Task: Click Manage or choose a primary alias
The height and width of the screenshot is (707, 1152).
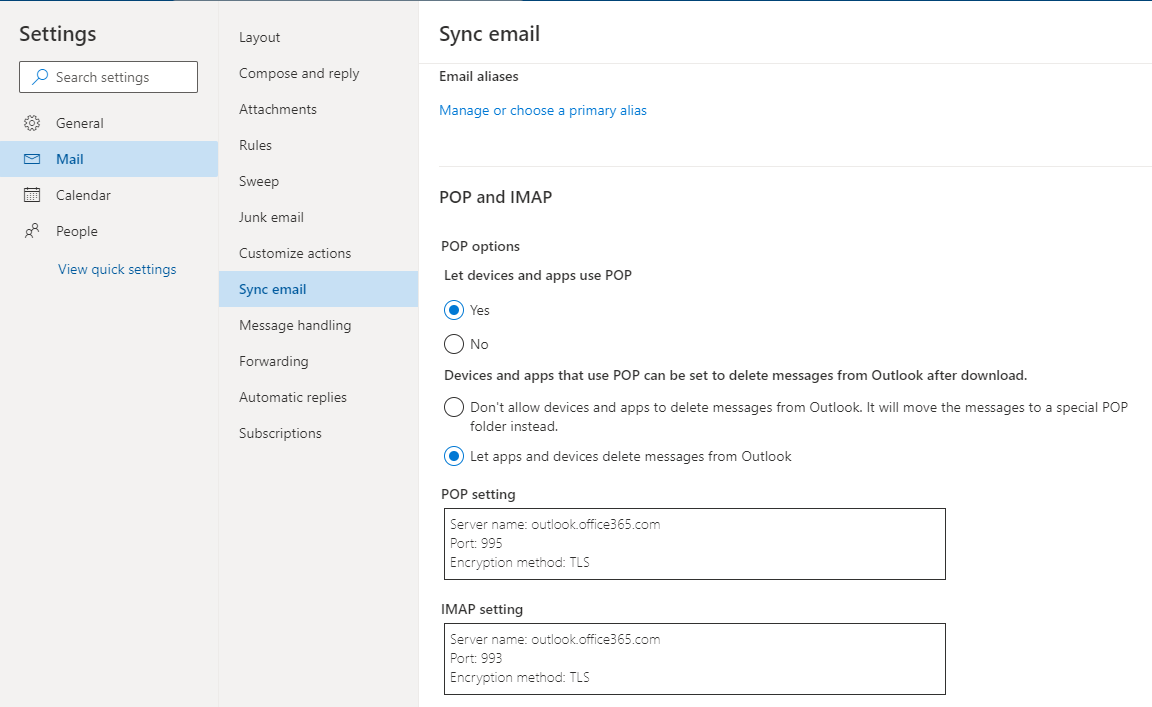Action: tap(543, 110)
